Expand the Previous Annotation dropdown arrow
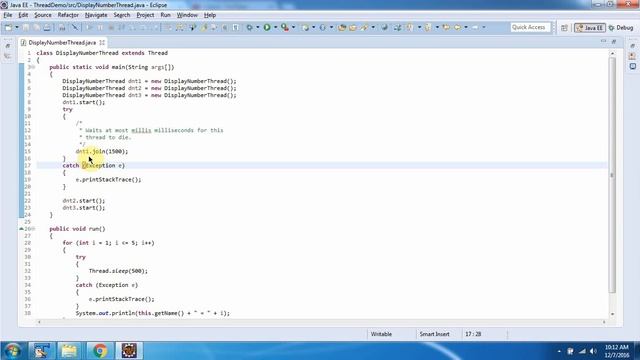Screen dimensions: 640x360 tap(437, 27)
